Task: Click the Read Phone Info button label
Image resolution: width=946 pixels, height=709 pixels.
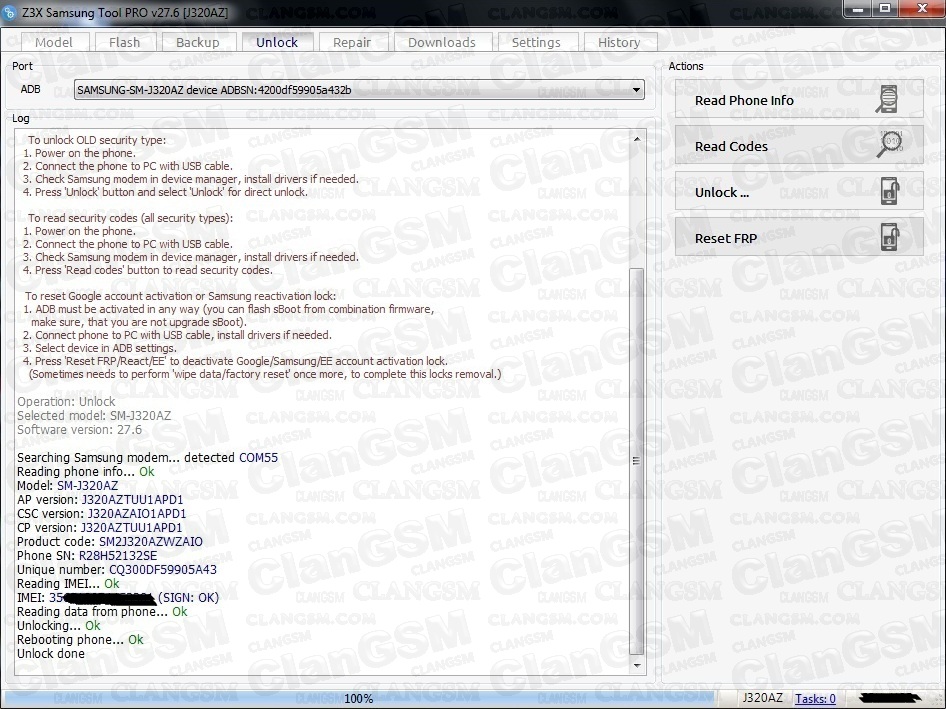Action: click(x=744, y=100)
